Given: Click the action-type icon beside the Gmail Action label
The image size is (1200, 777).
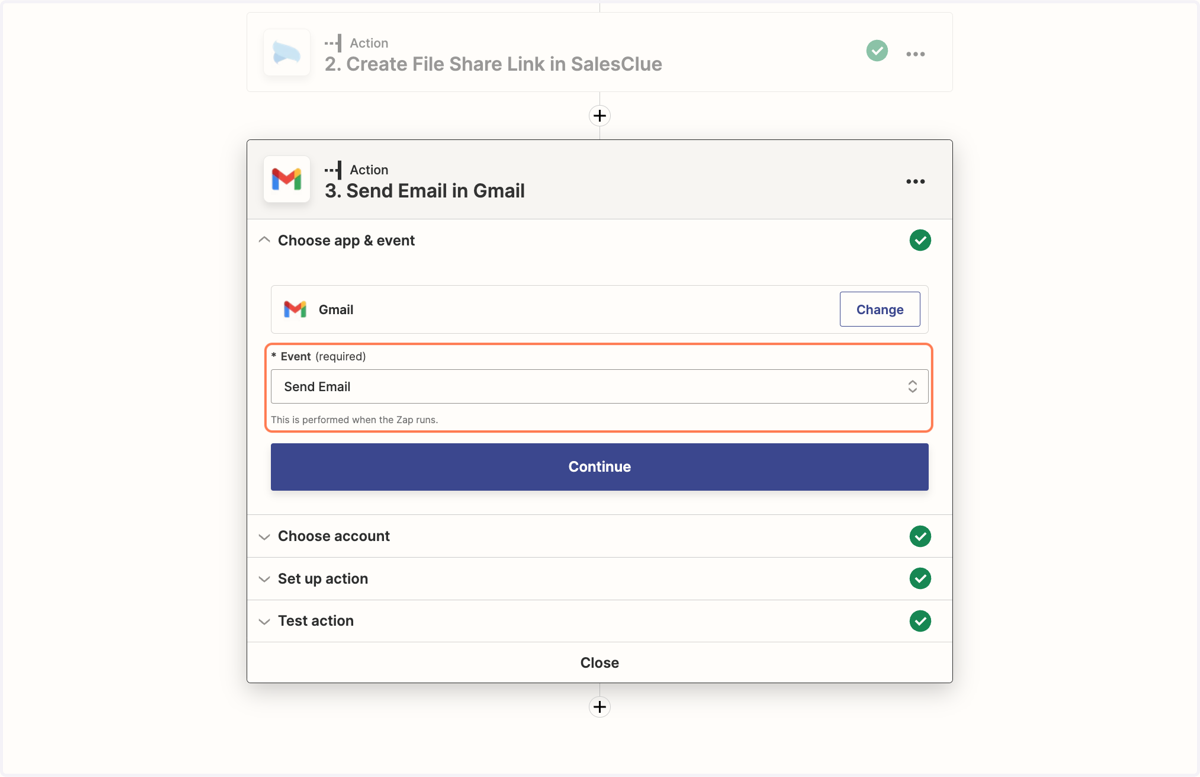Looking at the screenshot, I should [x=333, y=170].
